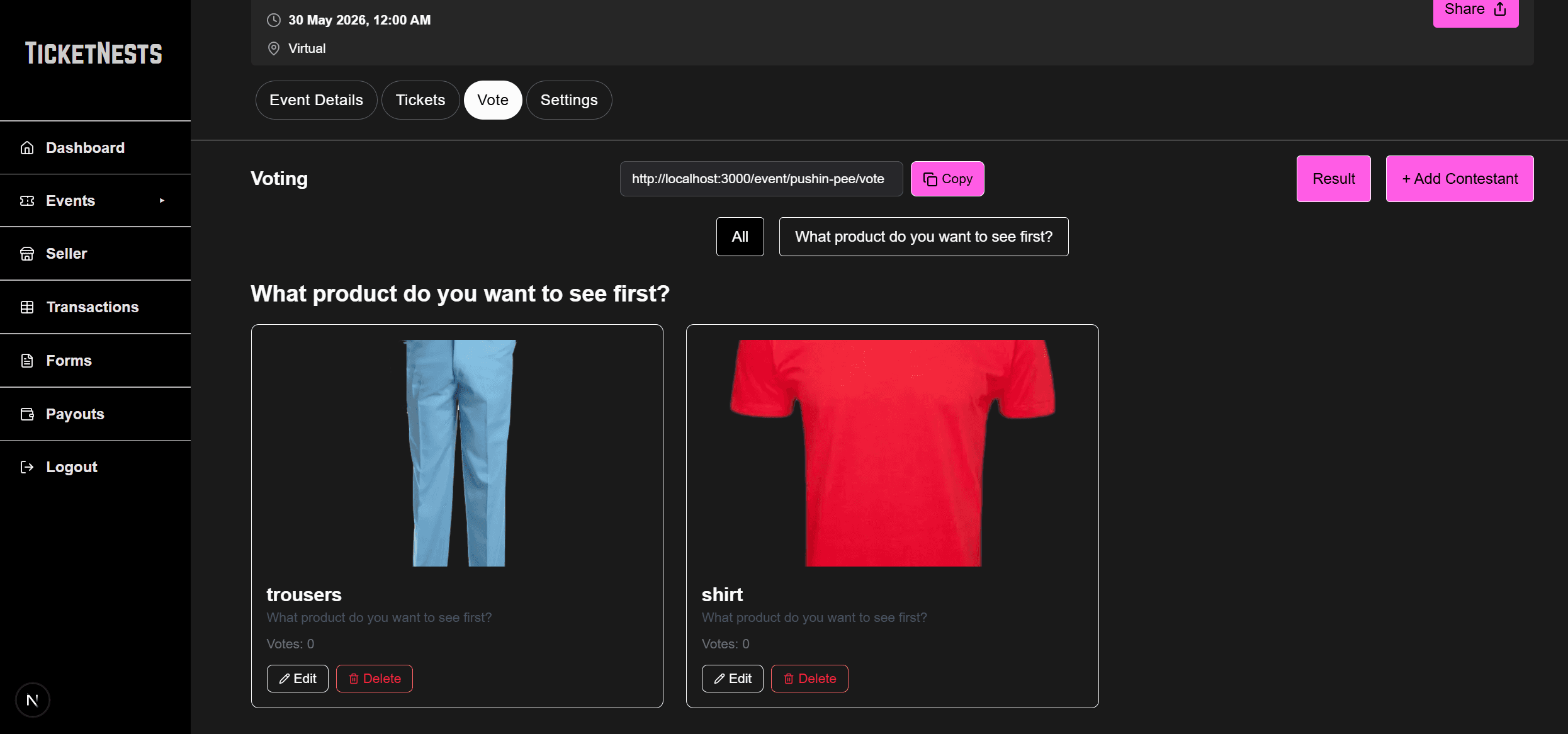Click the Seller storefront icon
Screen dimensions: 1568x734
[27, 254]
